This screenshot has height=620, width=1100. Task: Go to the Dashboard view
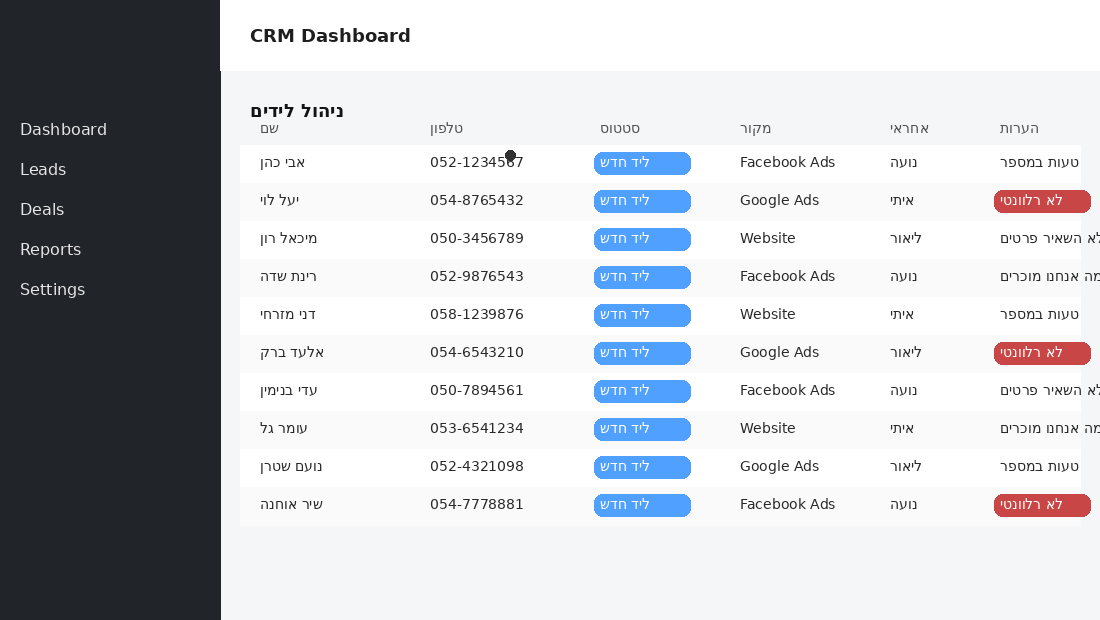tap(63, 129)
